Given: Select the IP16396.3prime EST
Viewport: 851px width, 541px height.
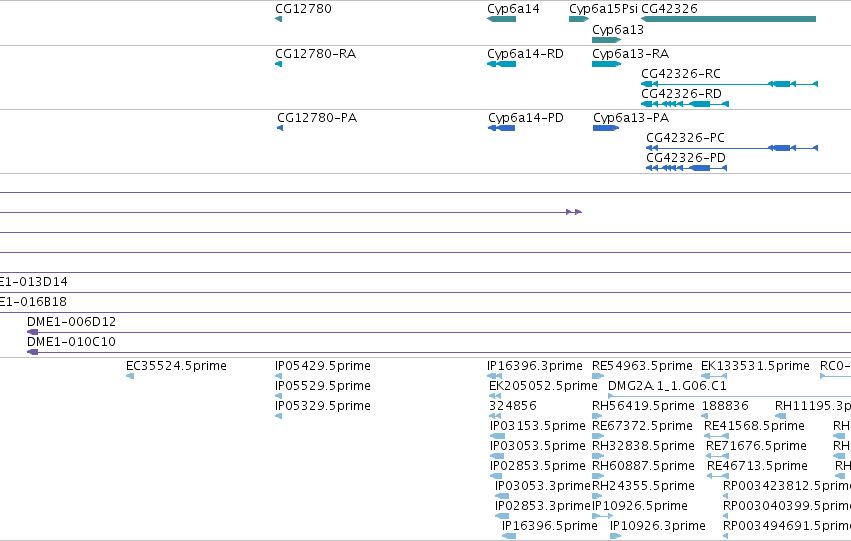Looking at the screenshot, I should tap(494, 376).
